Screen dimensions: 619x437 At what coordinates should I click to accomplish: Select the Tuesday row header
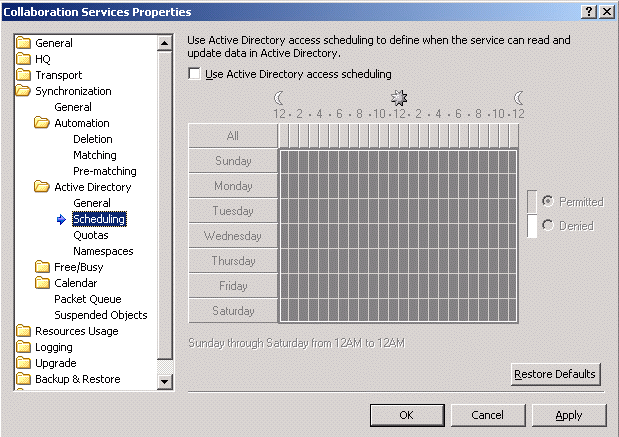[233, 211]
